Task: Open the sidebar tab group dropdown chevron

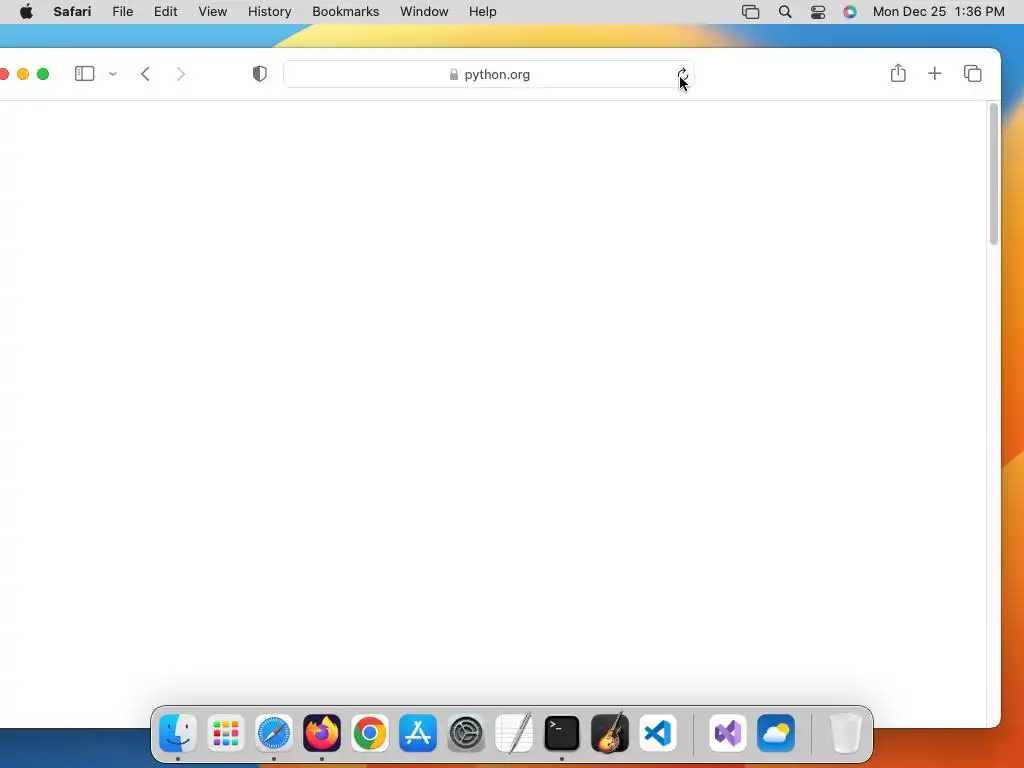Action: 113,74
